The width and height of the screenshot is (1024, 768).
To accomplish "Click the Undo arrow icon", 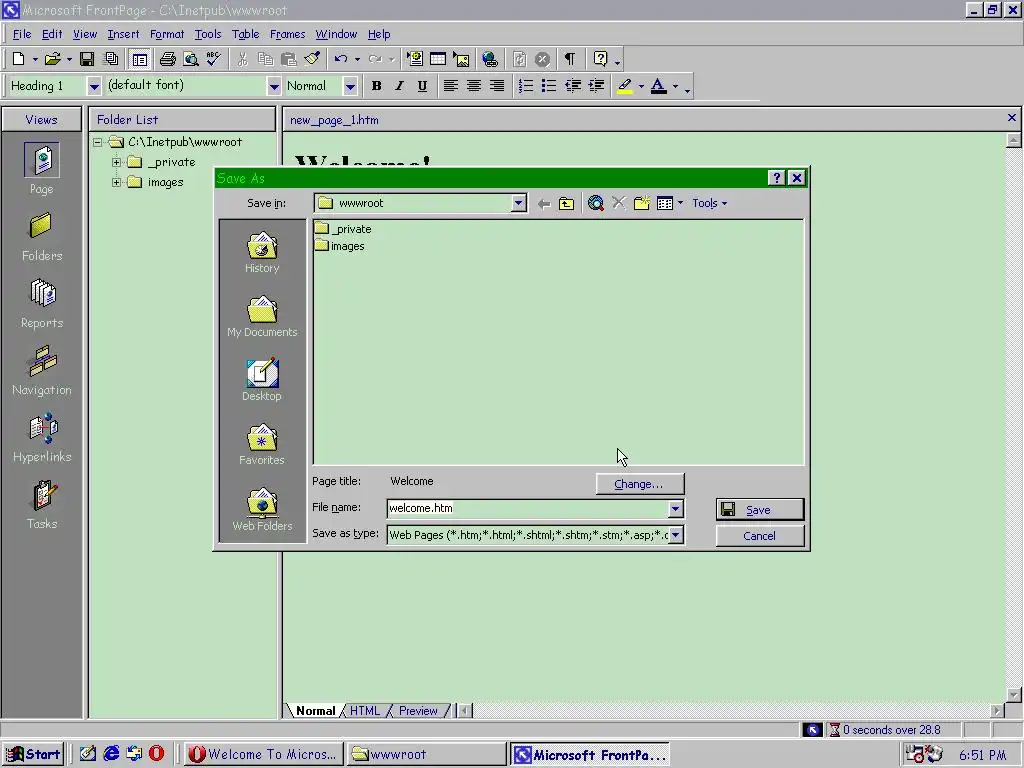I will click(x=341, y=59).
